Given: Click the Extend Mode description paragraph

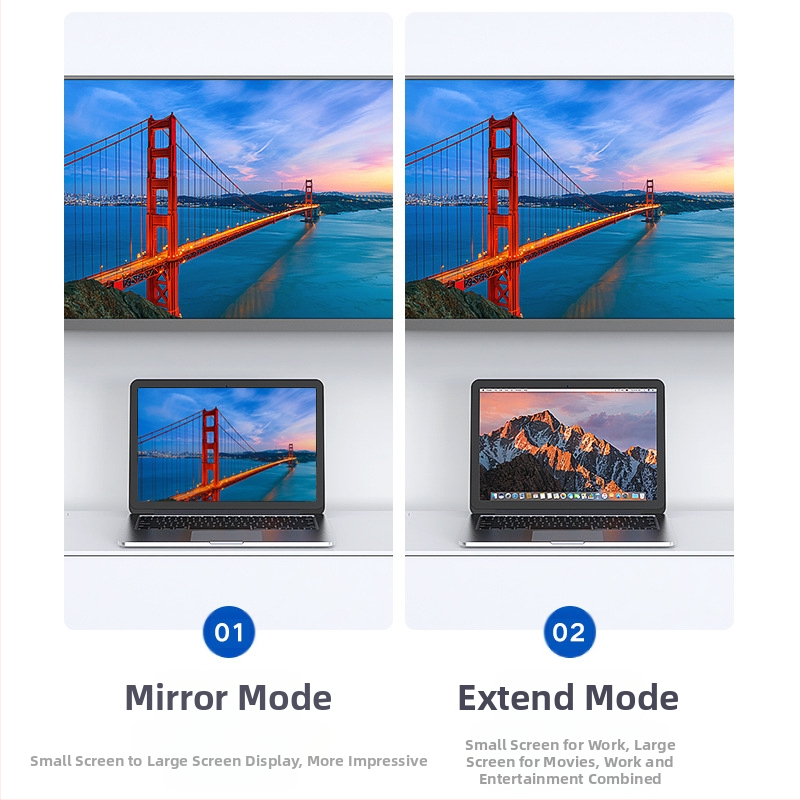Looking at the screenshot, I should point(570,762).
